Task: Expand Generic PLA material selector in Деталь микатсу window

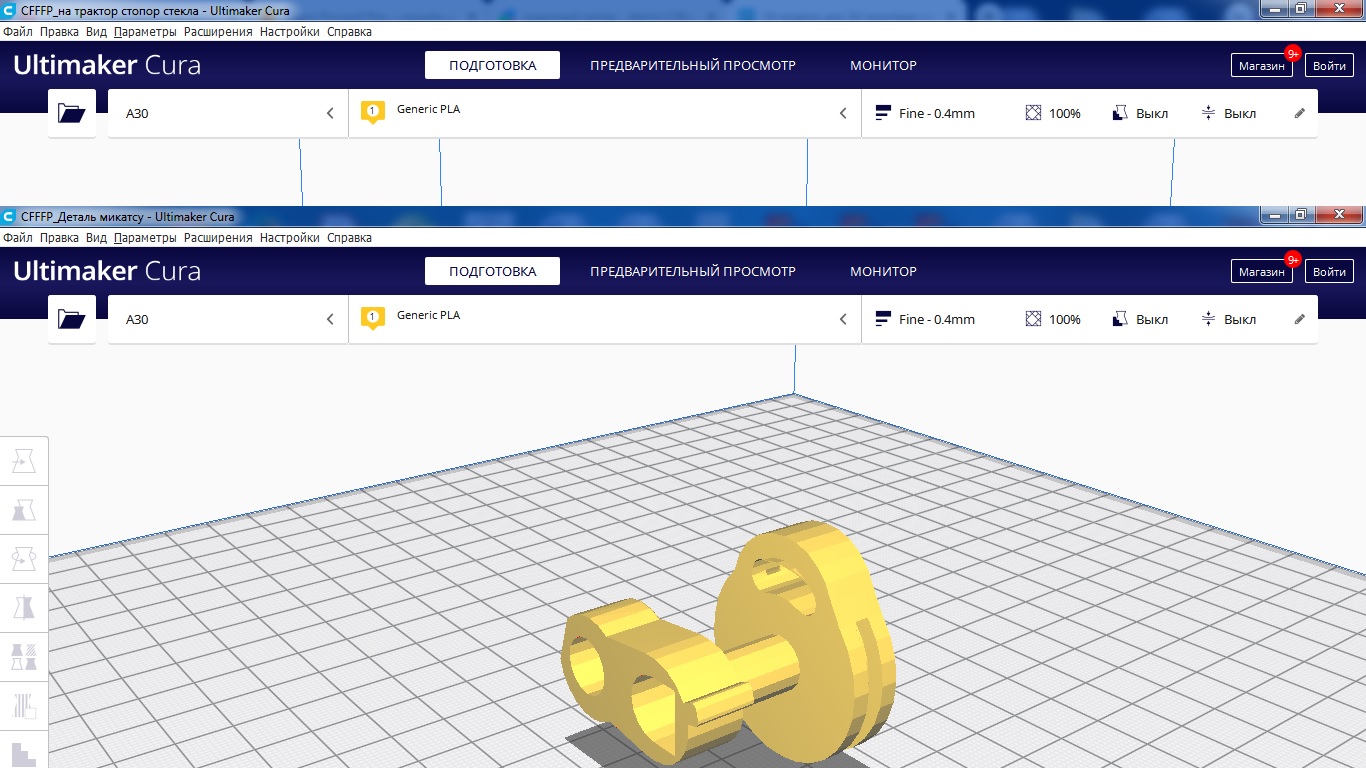Action: coord(605,319)
